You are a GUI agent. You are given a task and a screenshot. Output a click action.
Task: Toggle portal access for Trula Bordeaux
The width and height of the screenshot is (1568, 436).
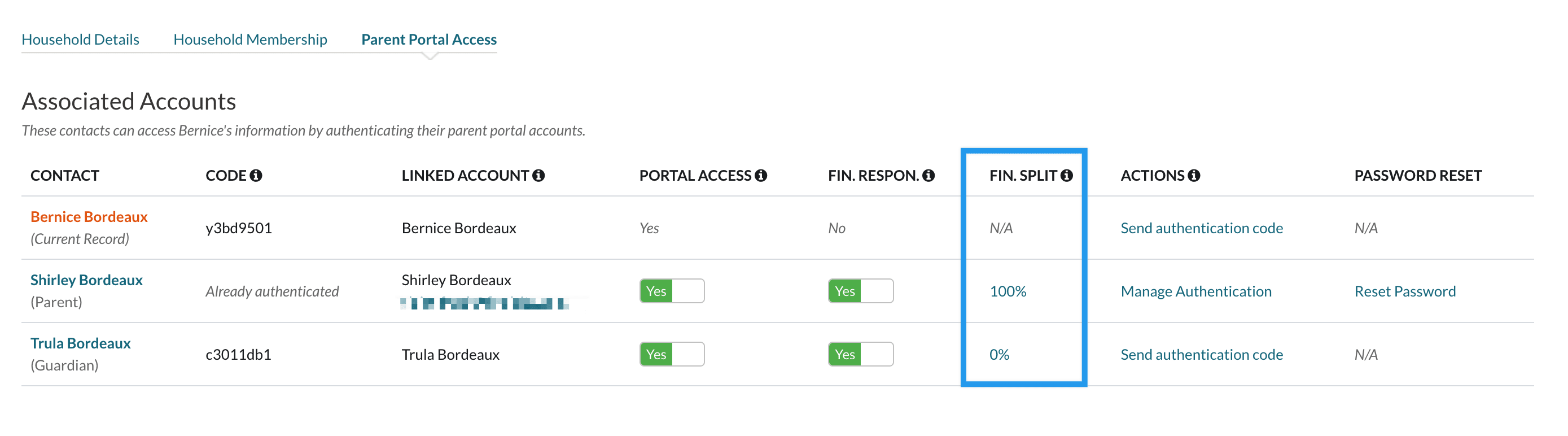point(672,355)
